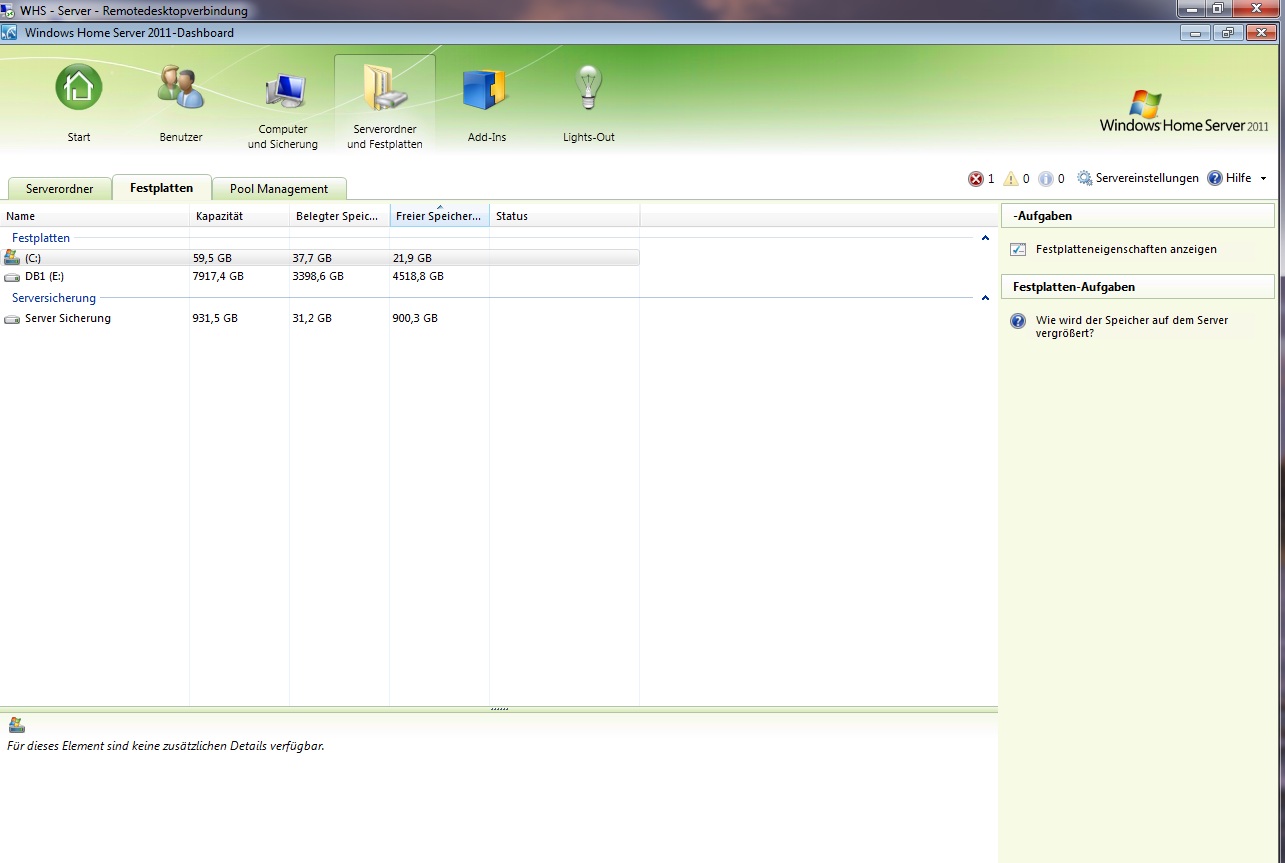Open the Start home icon
This screenshot has width=1285, height=863.
(78, 88)
